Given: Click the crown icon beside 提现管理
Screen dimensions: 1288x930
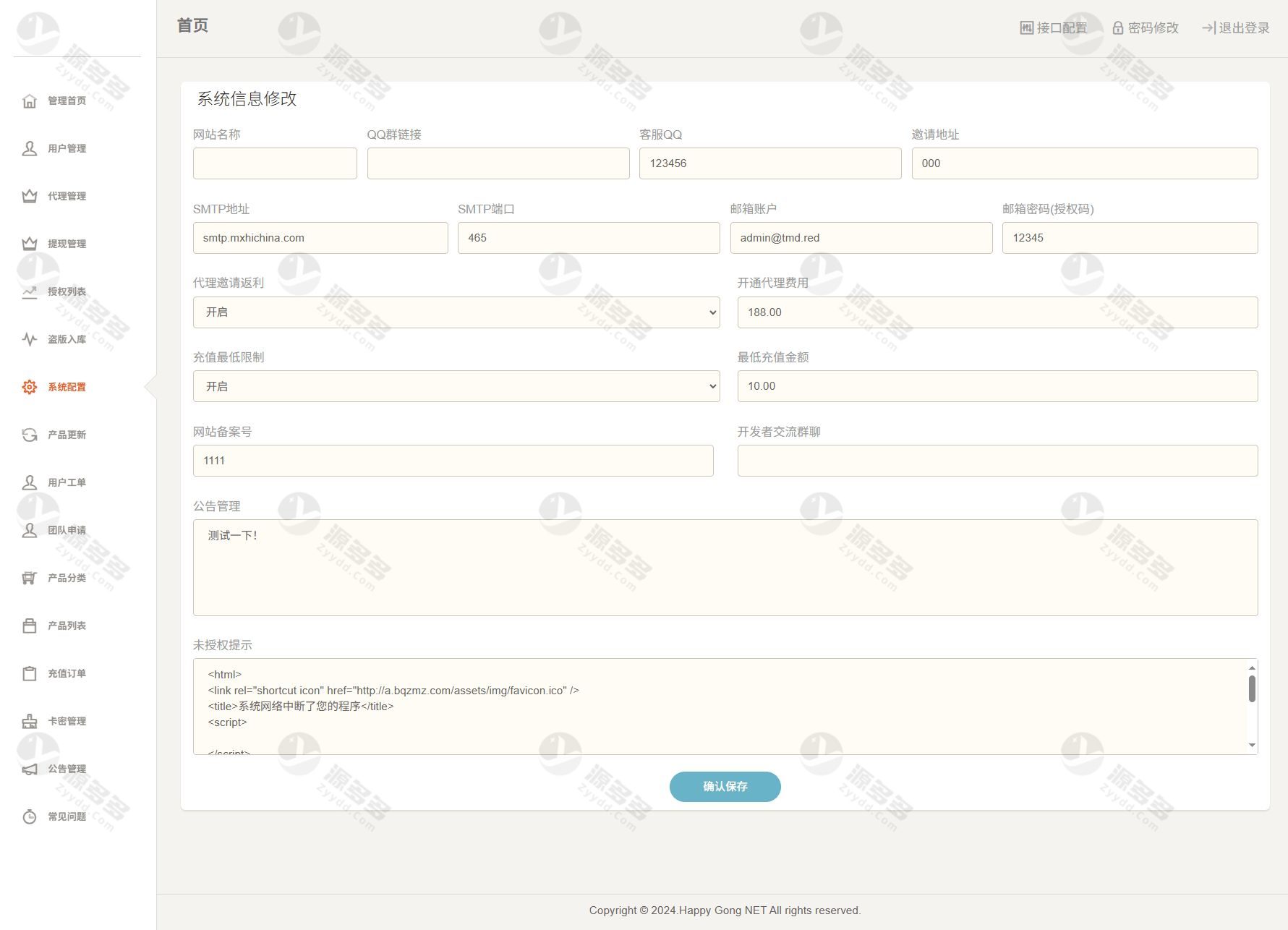Looking at the screenshot, I should (29, 244).
